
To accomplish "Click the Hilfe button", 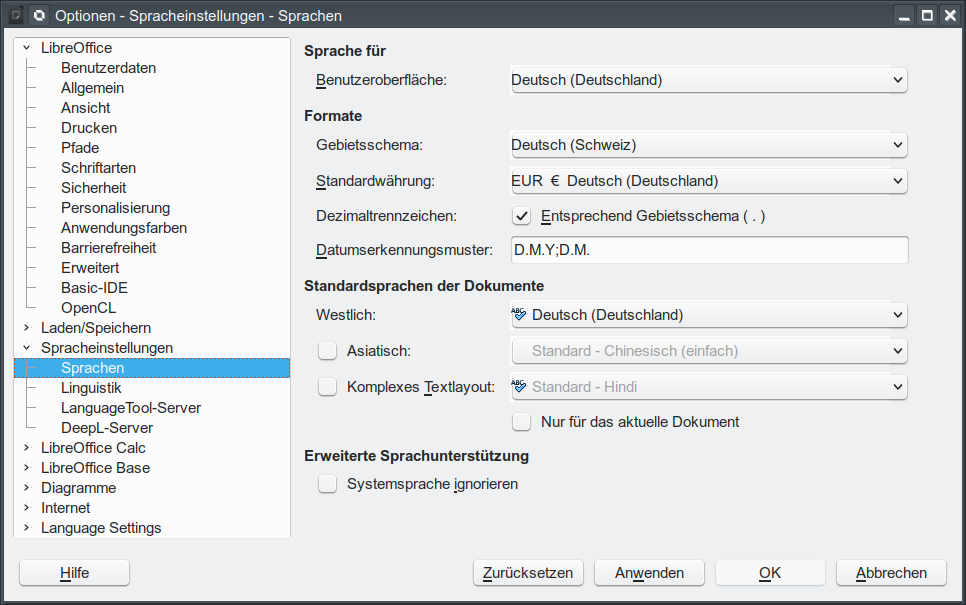I will pyautogui.click(x=75, y=573).
